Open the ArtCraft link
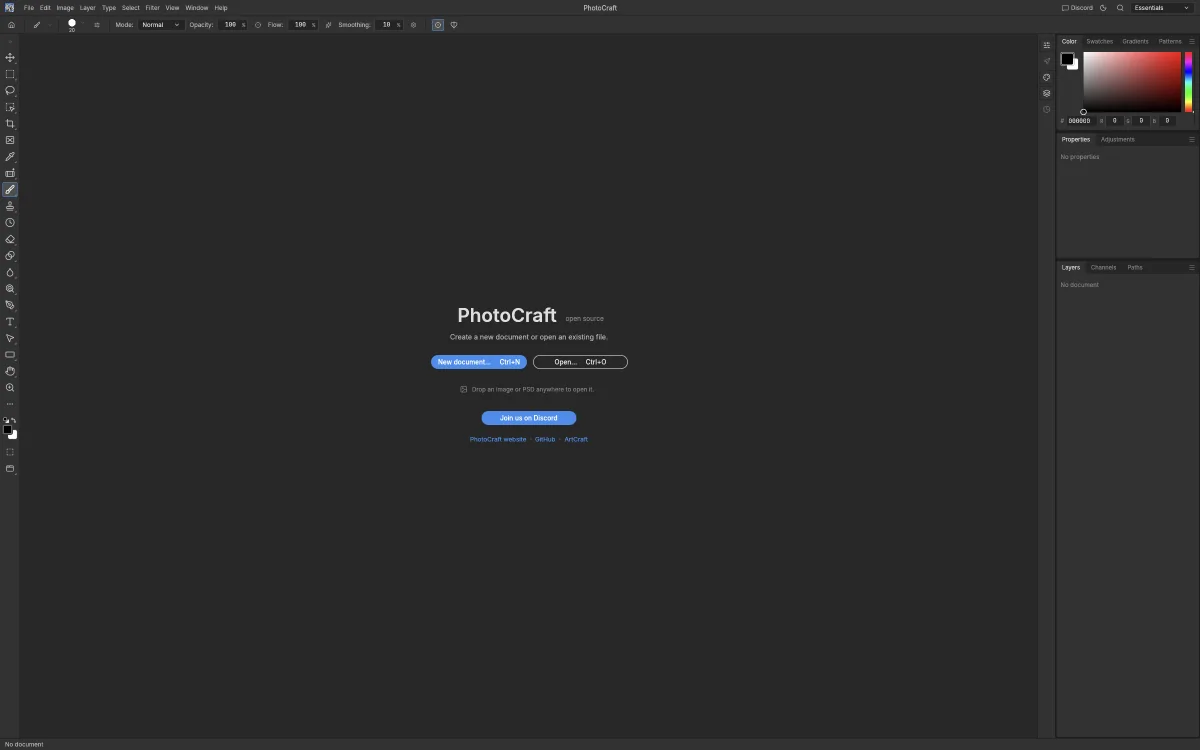1200x750 pixels. 576,439
